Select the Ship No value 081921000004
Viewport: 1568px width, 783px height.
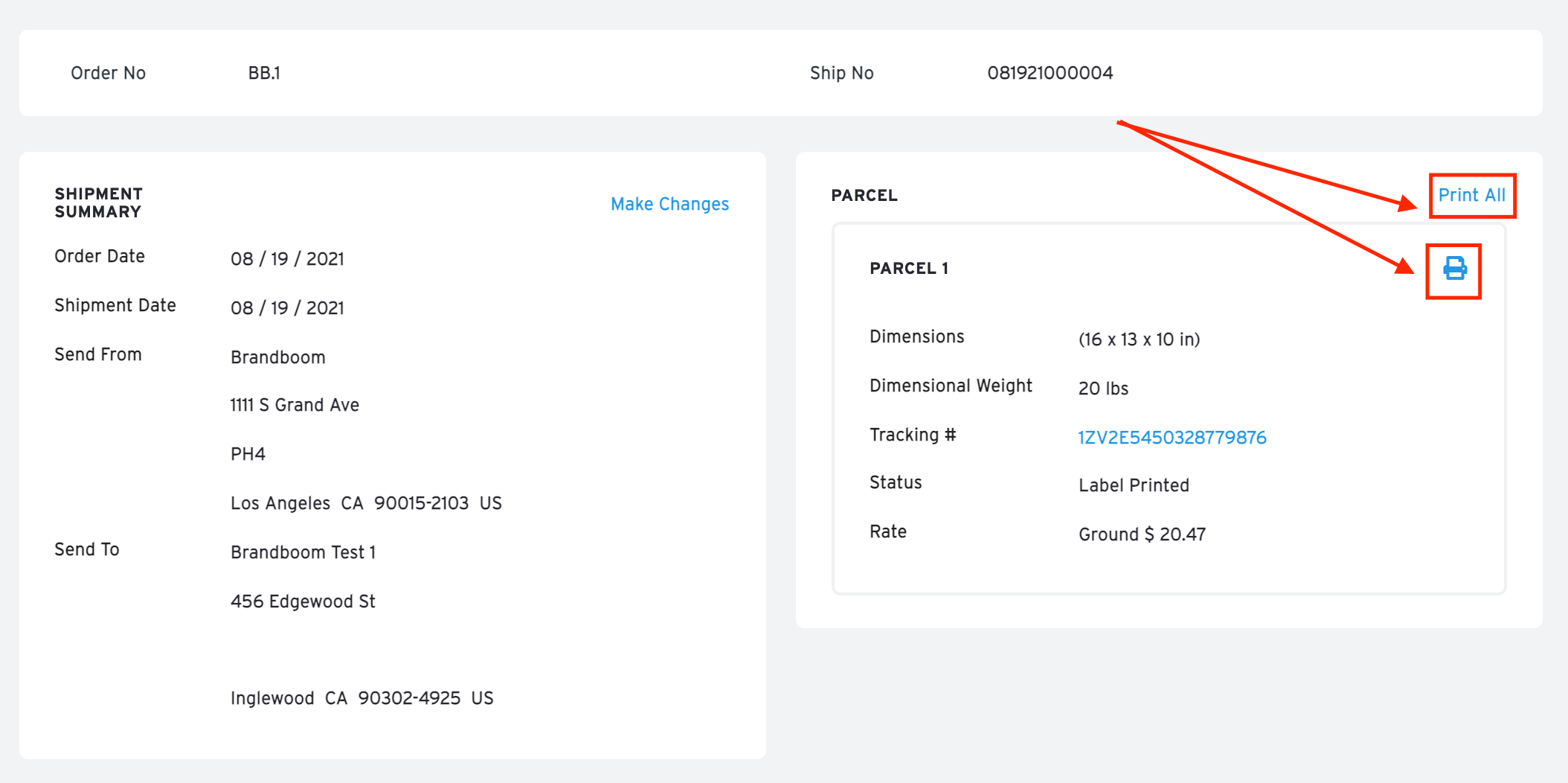[1050, 73]
